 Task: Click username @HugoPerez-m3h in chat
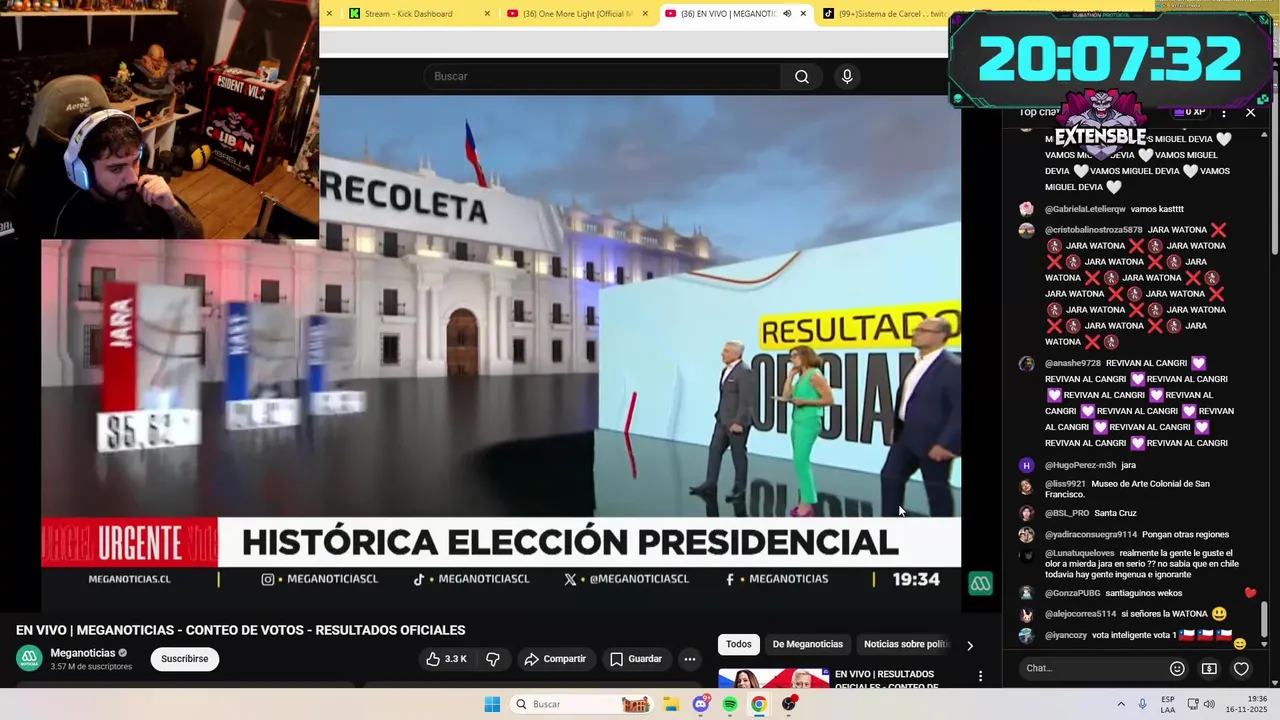coord(1080,465)
